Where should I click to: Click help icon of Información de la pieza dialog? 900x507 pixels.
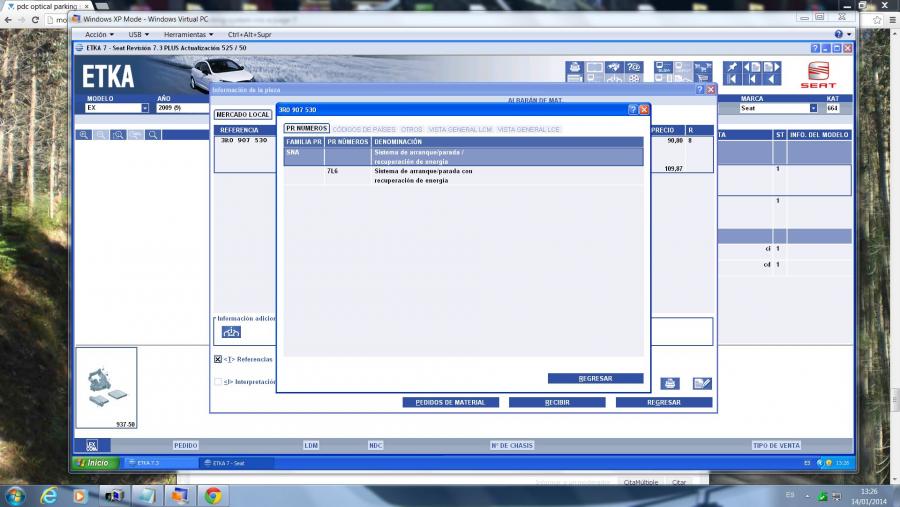(700, 90)
